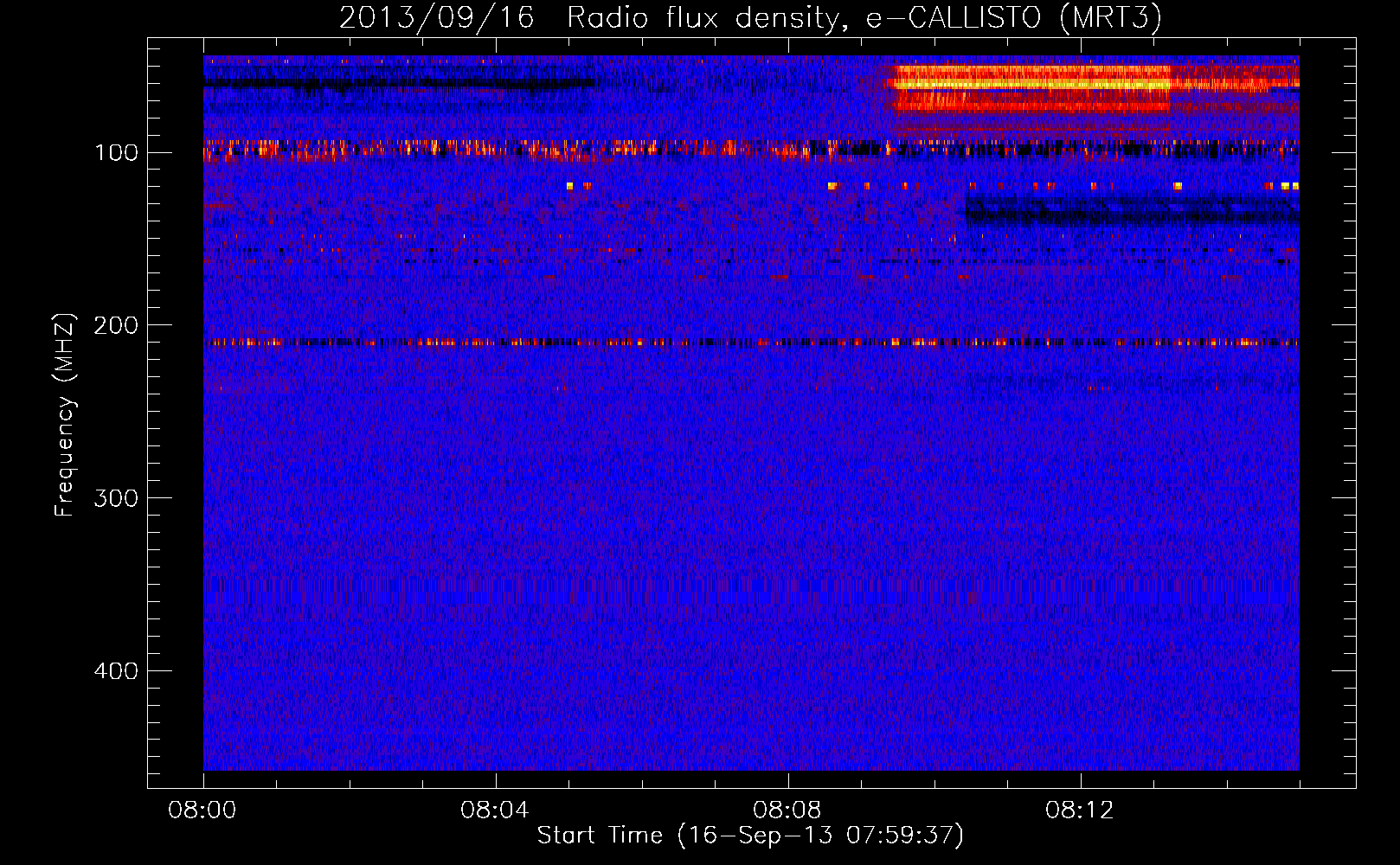Click the plot title '2013/09/16 Radio flux density, e-CALLISTO (MRT3)'
The height and width of the screenshot is (865, 1400).
coord(750,18)
